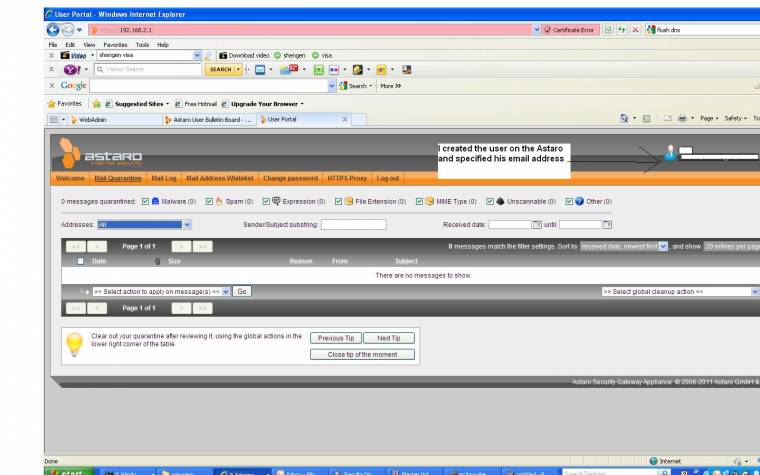The image size is (760, 475).
Task: Click the Close tip of the moment button
Action: [362, 354]
